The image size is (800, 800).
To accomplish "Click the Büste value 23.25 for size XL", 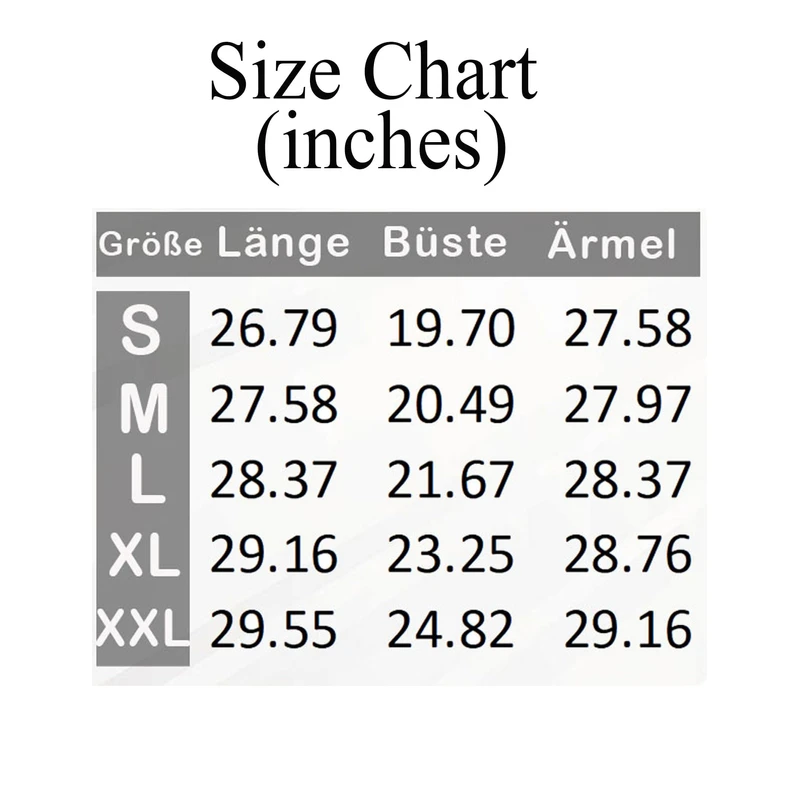I will (x=451, y=556).
